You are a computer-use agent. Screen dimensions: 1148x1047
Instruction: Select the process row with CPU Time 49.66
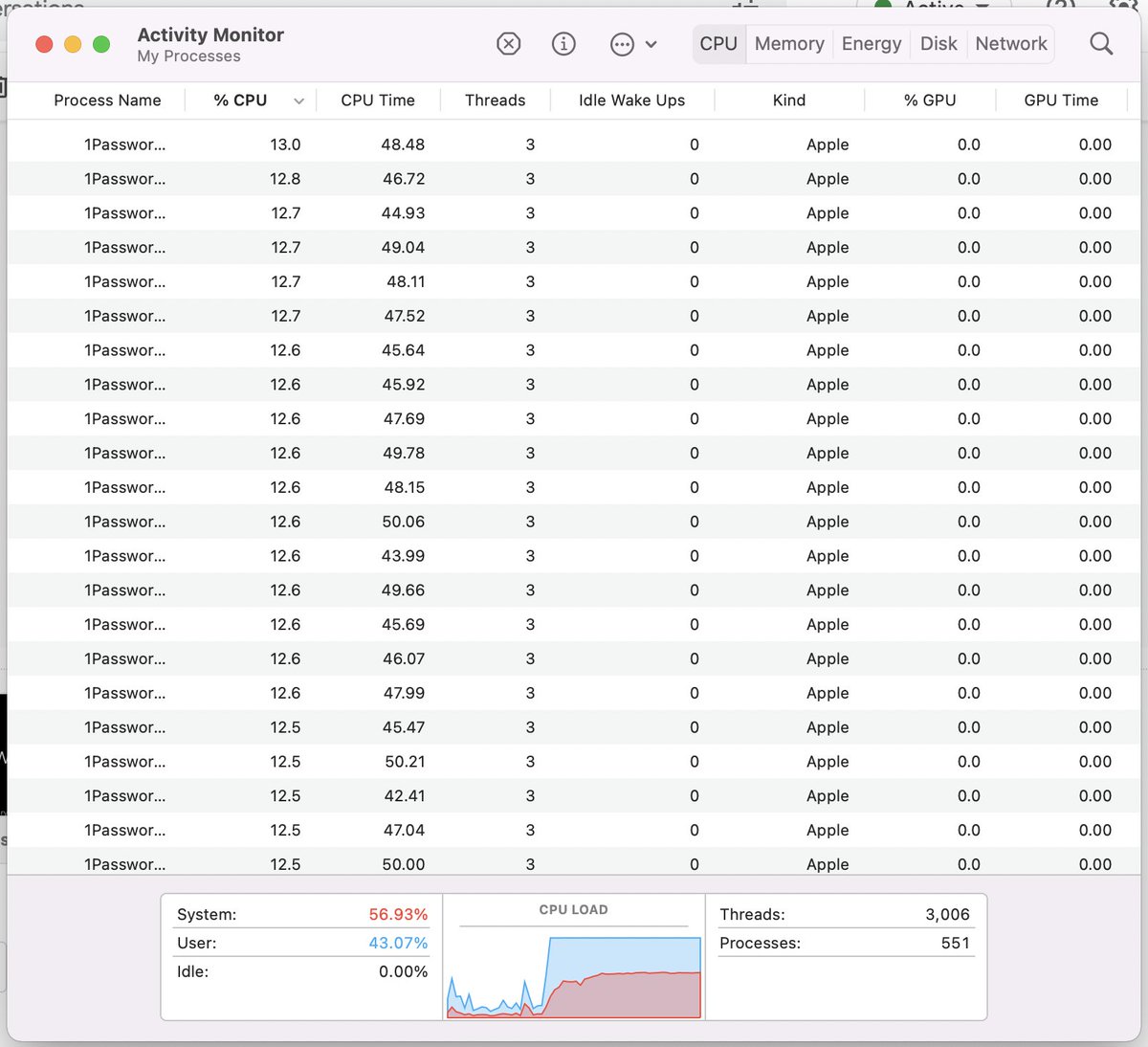574,590
